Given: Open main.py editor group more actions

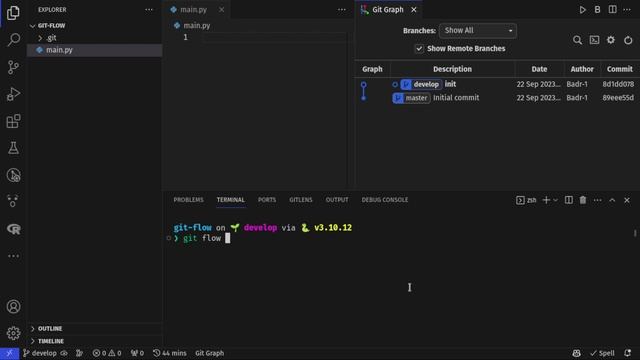Looking at the screenshot, I should tap(342, 9).
